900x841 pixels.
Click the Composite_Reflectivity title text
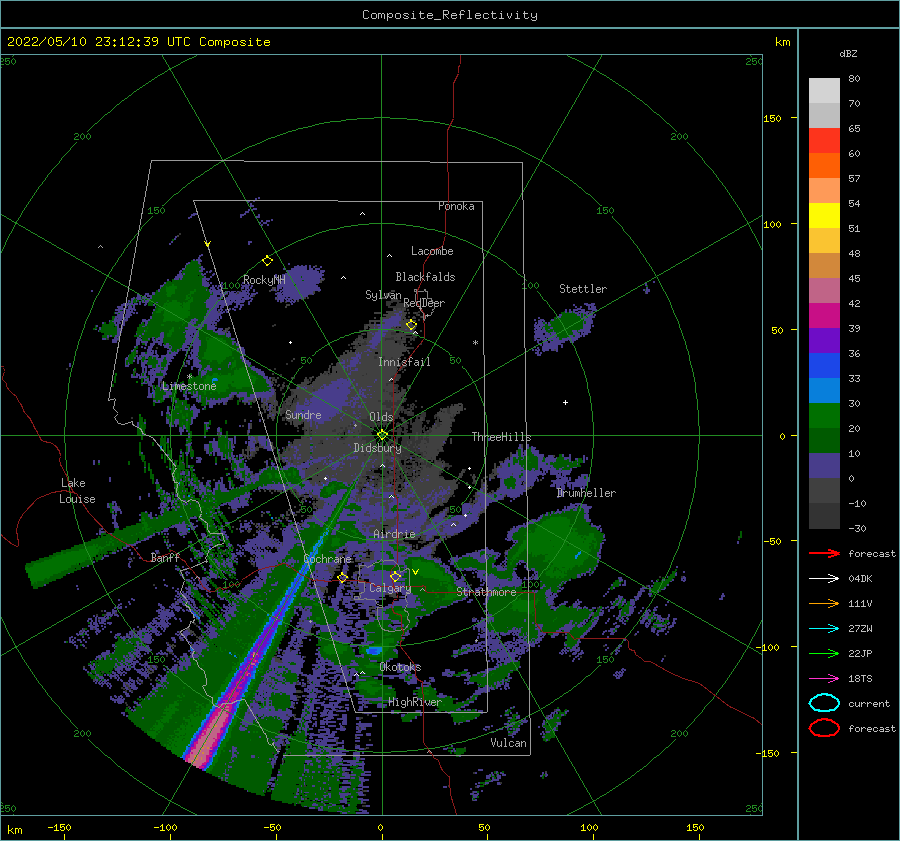pyautogui.click(x=450, y=15)
